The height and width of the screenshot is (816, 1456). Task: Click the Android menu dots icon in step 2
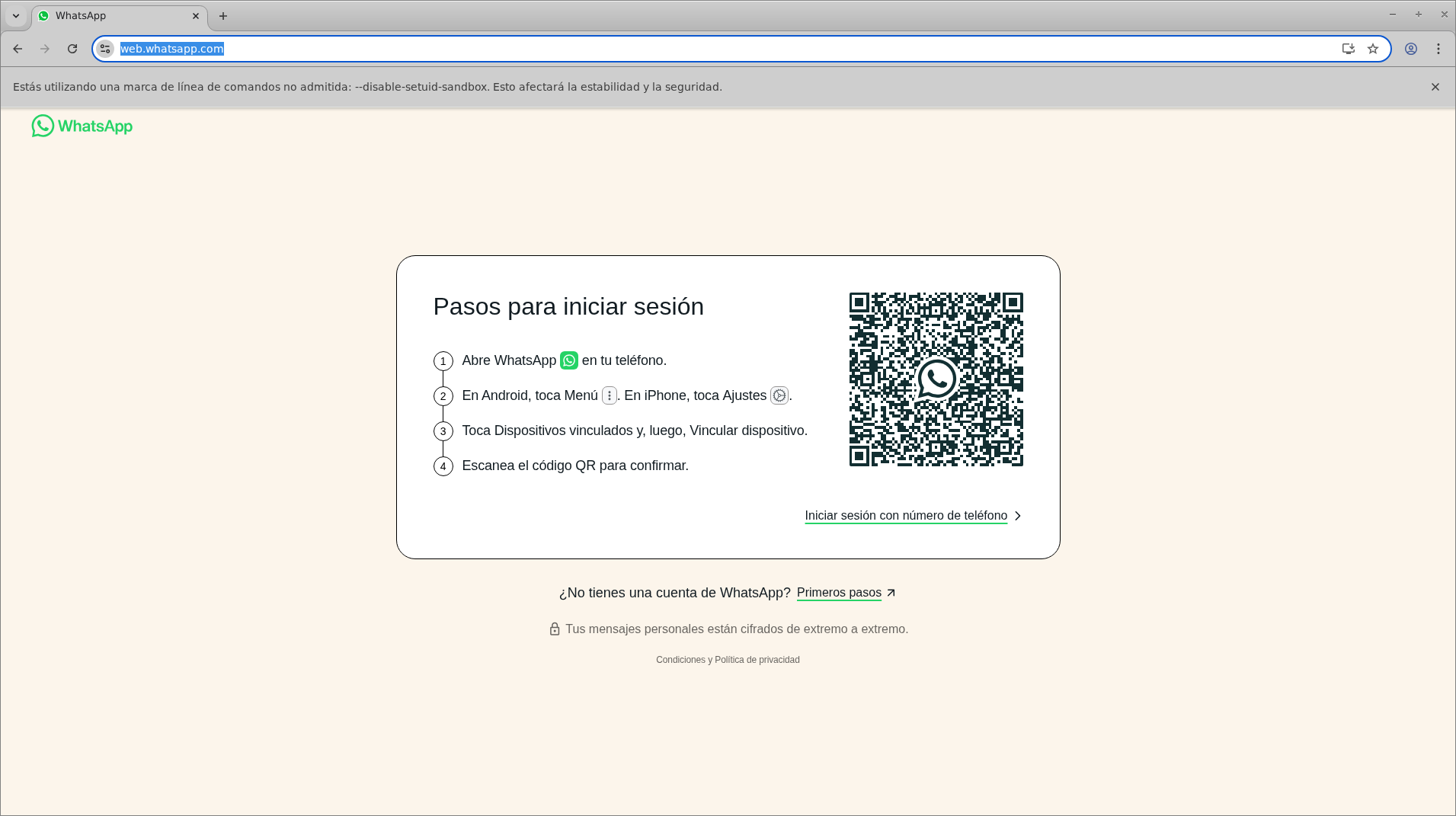coord(609,395)
